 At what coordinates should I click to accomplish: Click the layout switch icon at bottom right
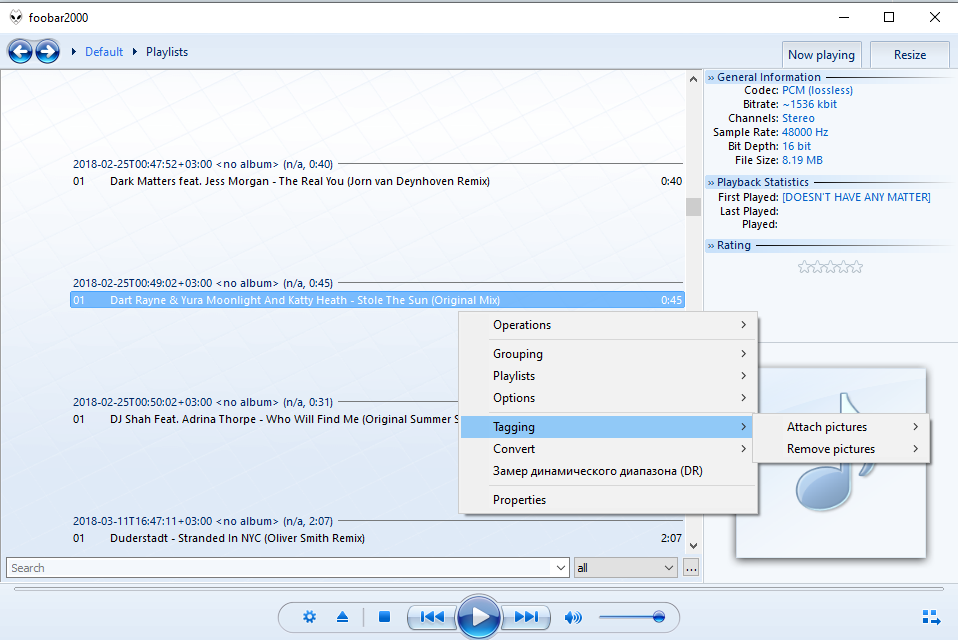pos(930,617)
